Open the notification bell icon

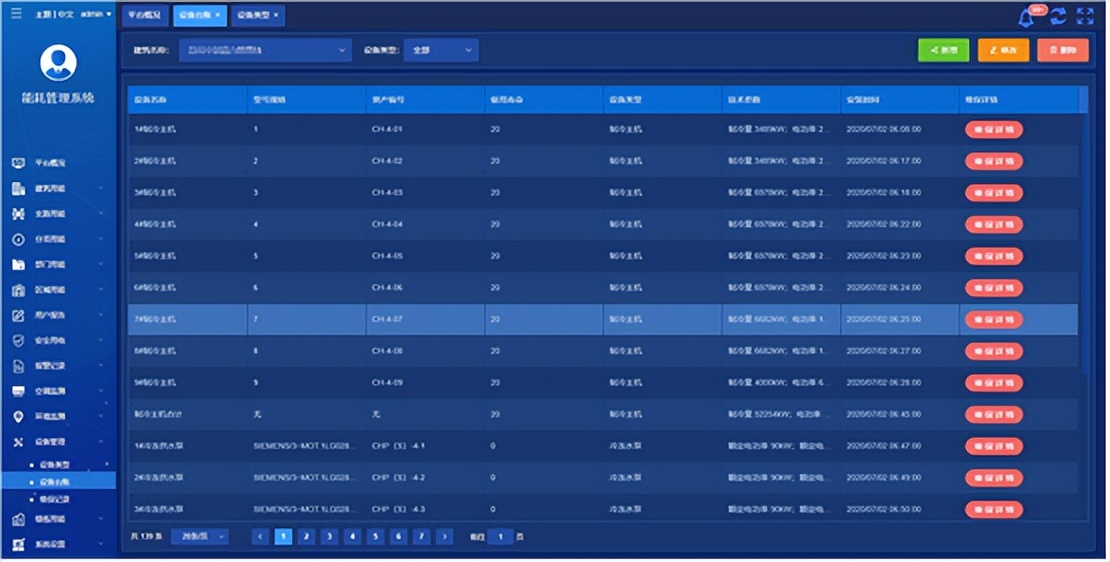tap(1026, 17)
